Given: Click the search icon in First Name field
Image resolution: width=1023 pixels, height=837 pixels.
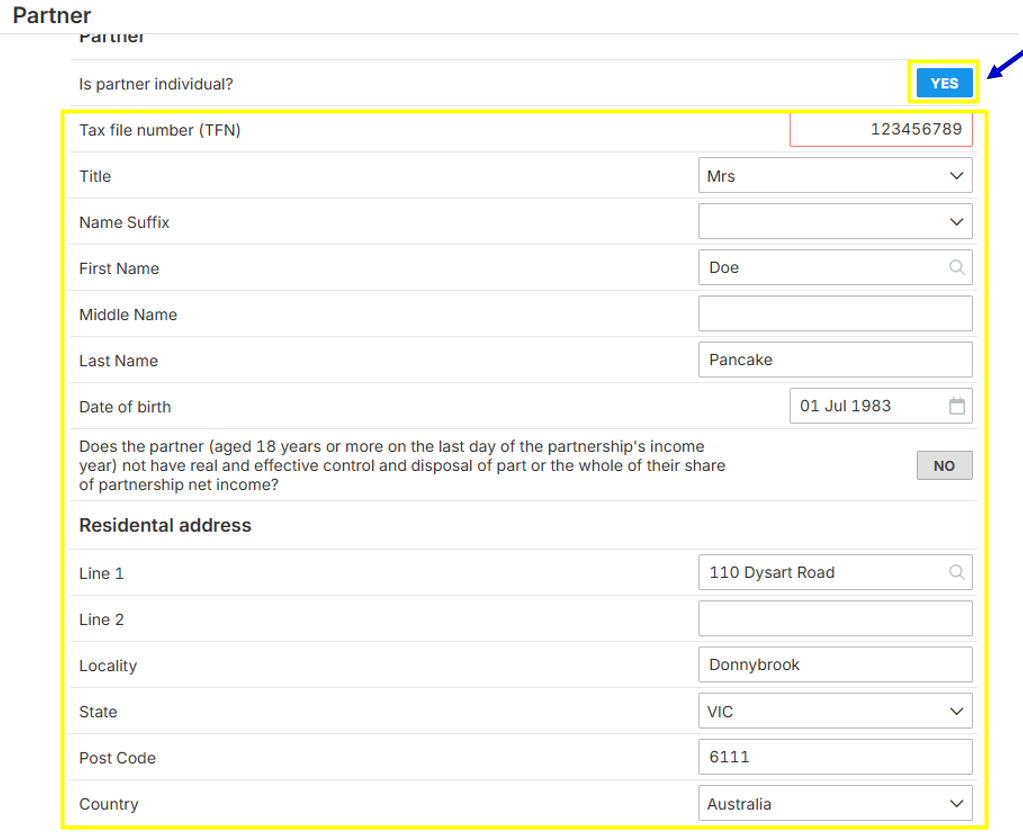Looking at the screenshot, I should tap(956, 267).
